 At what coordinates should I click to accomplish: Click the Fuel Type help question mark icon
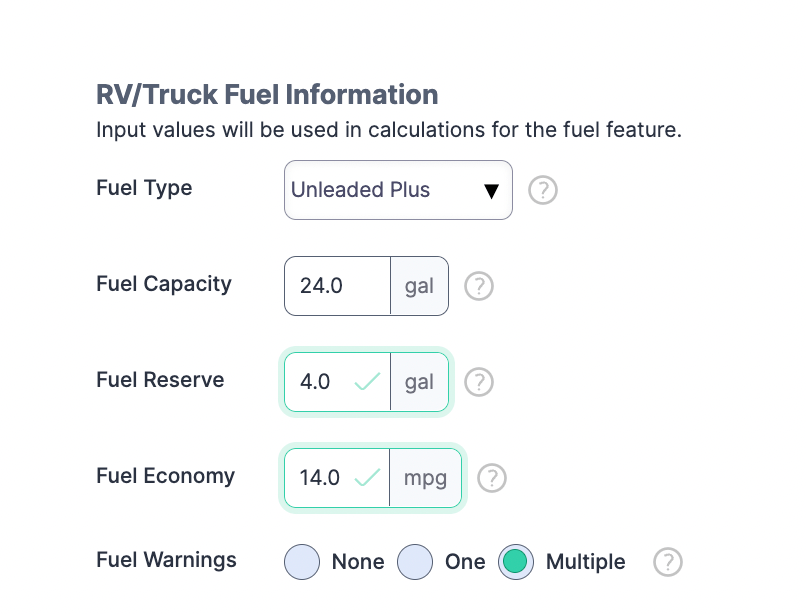coord(542,190)
